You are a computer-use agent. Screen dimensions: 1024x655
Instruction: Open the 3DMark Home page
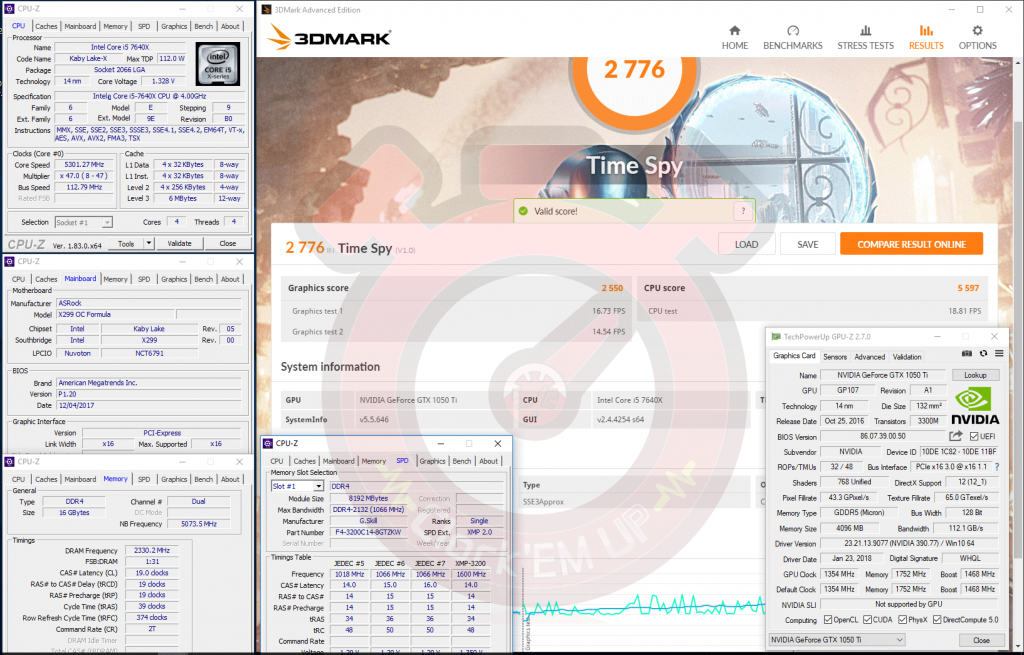point(735,36)
